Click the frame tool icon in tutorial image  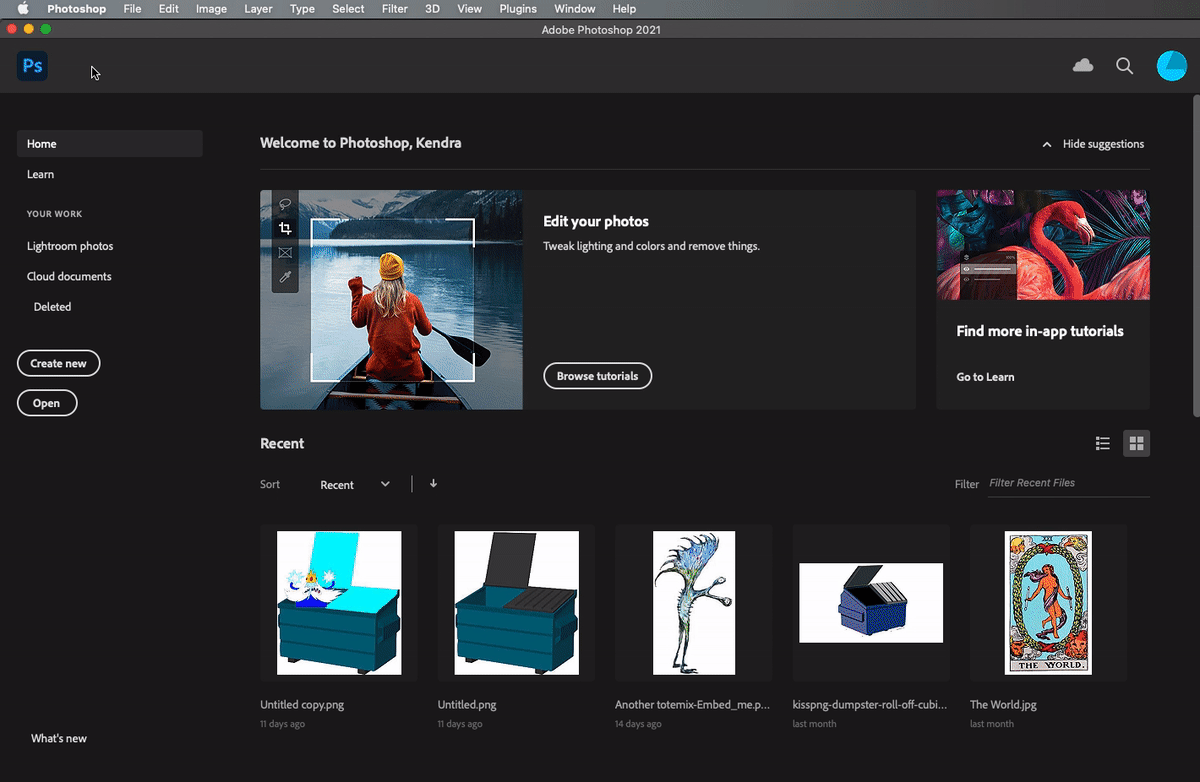[285, 253]
